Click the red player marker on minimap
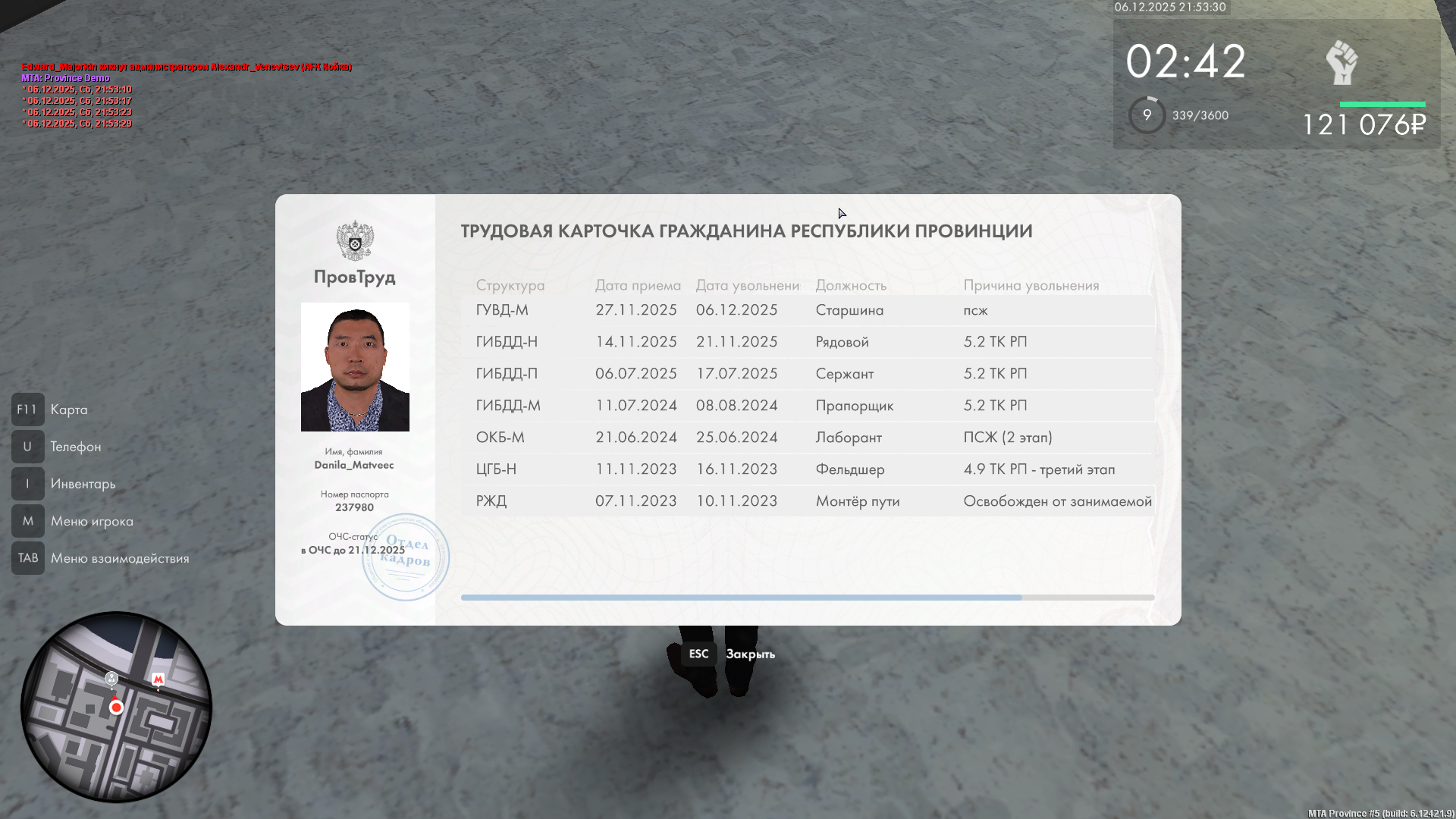 pyautogui.click(x=116, y=708)
